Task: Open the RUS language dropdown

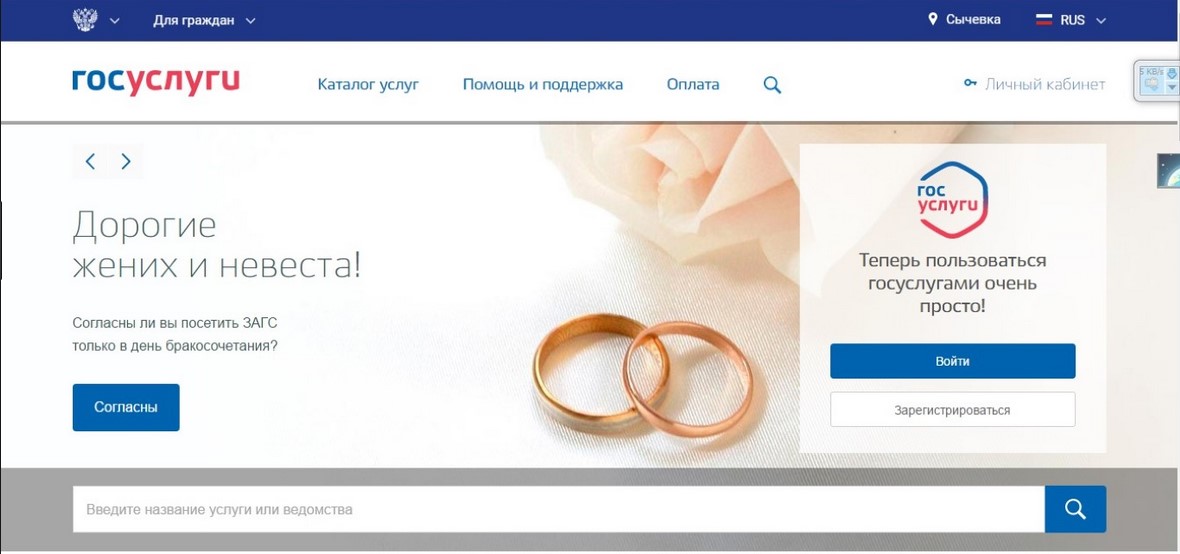Action: click(1084, 20)
